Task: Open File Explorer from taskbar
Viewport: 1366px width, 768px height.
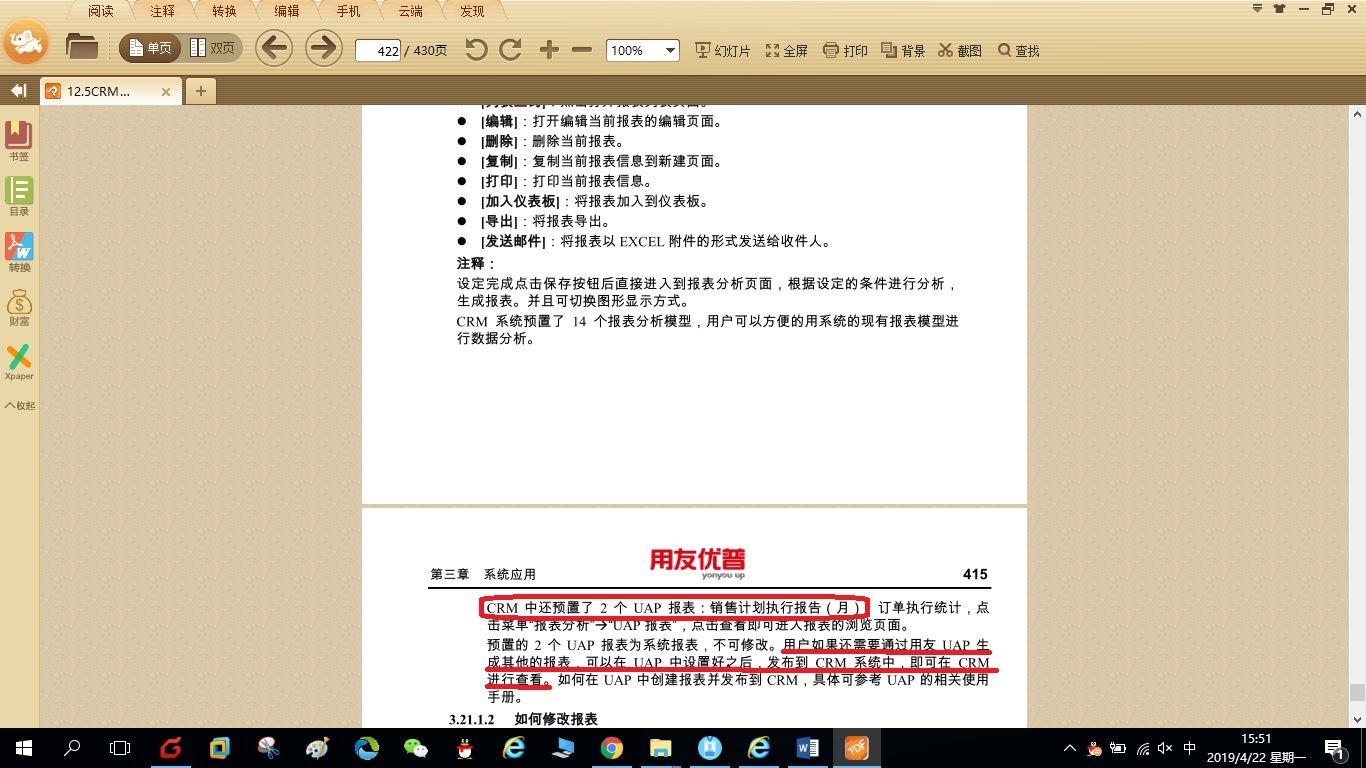Action: (661, 748)
